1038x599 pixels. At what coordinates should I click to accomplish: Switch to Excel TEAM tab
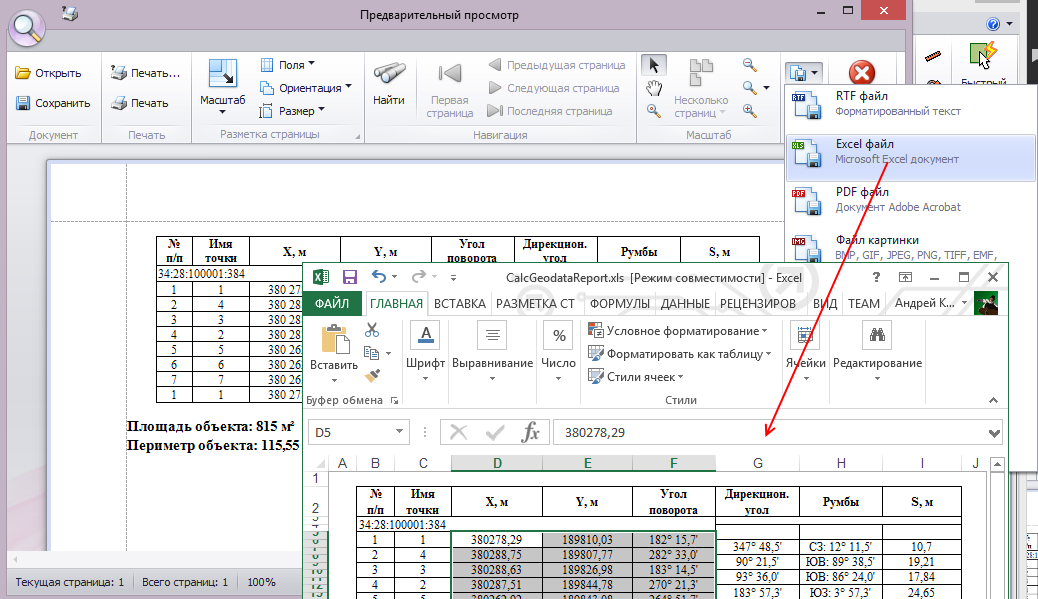[864, 303]
